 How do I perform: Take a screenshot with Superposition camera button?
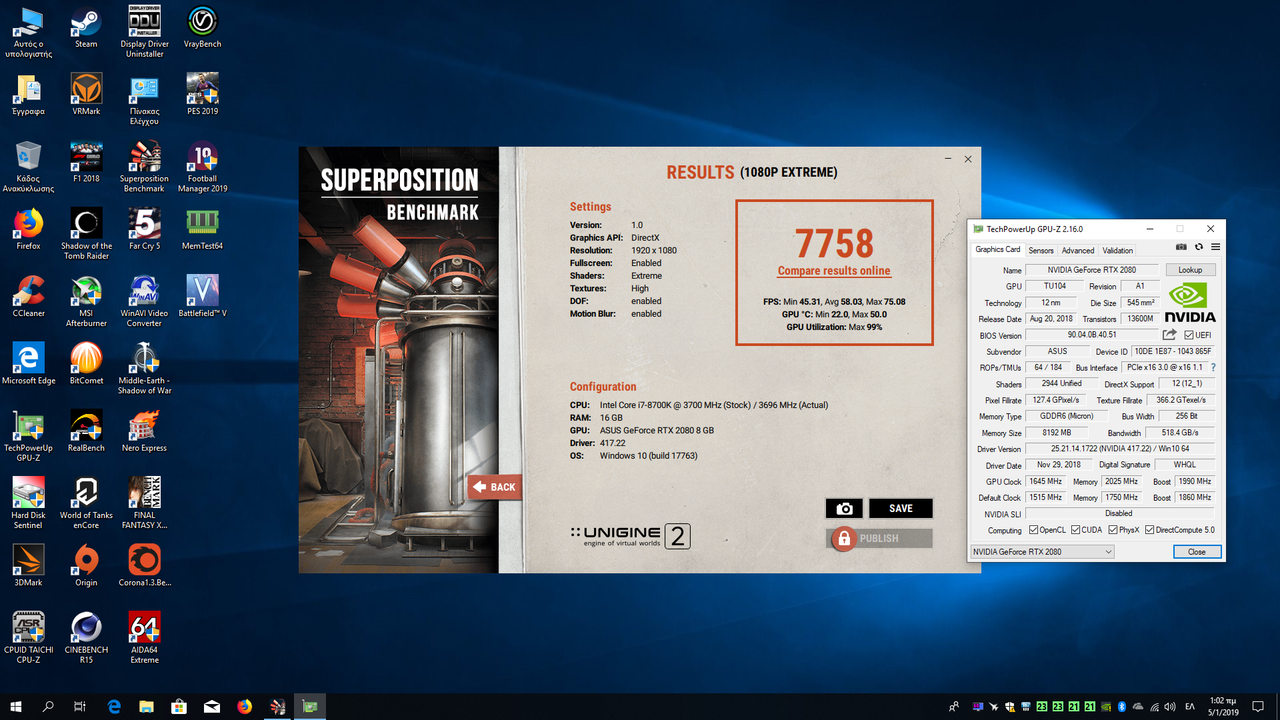pyautogui.click(x=844, y=508)
